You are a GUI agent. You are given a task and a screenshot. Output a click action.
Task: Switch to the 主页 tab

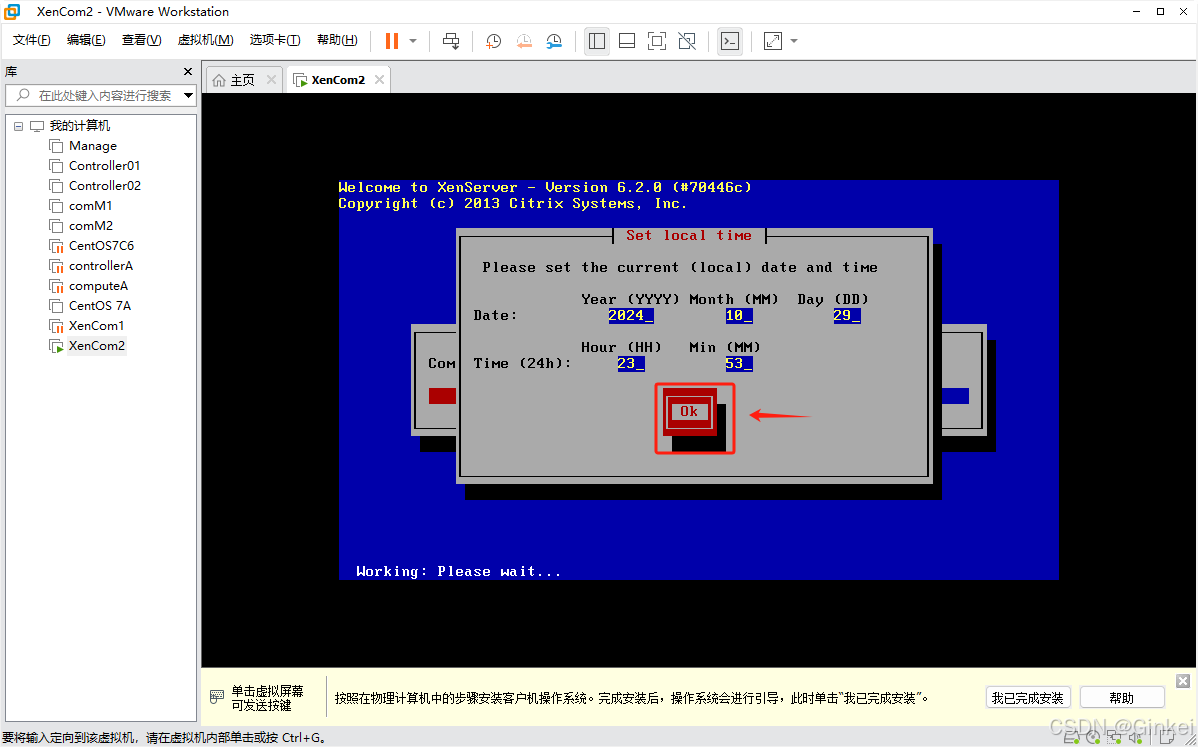[243, 80]
